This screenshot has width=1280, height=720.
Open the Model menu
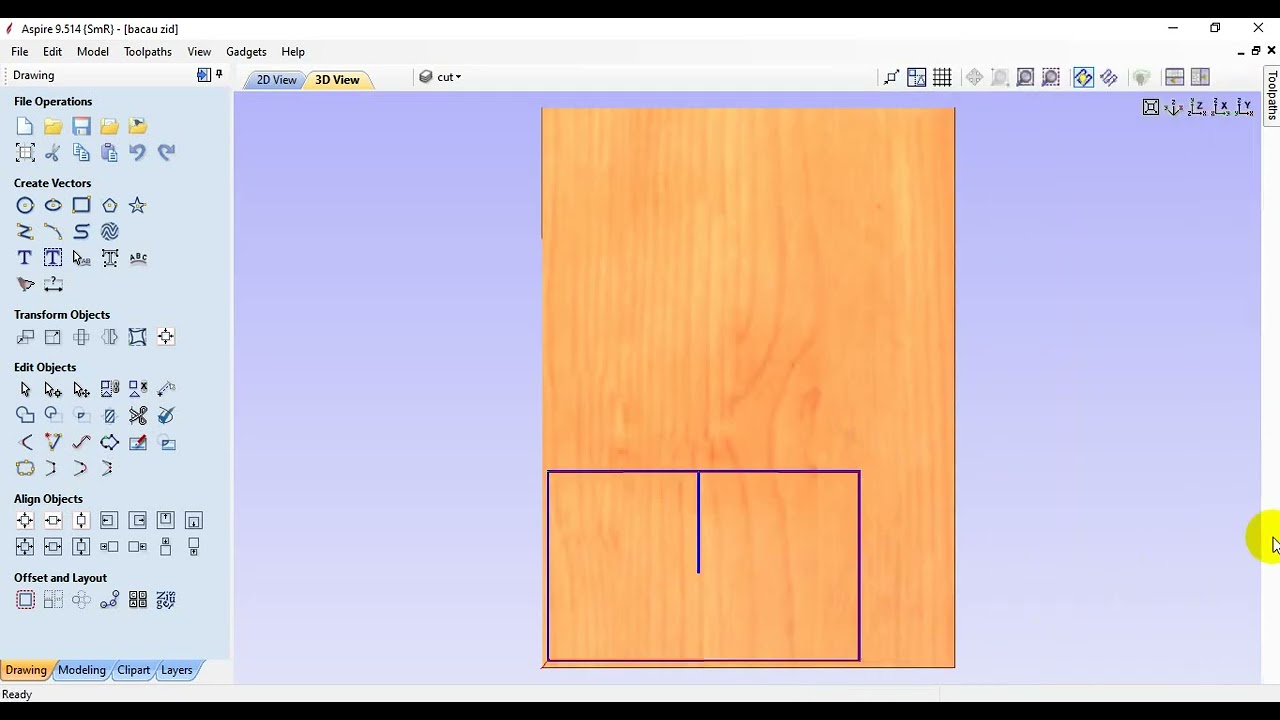[93, 51]
